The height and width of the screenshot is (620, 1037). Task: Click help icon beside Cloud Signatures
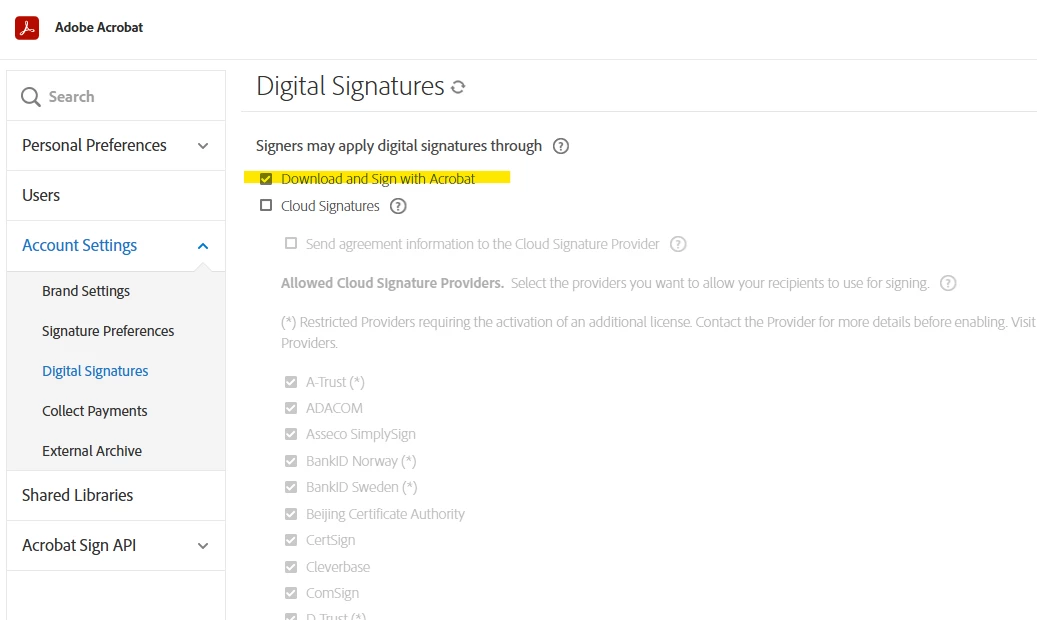tap(397, 206)
